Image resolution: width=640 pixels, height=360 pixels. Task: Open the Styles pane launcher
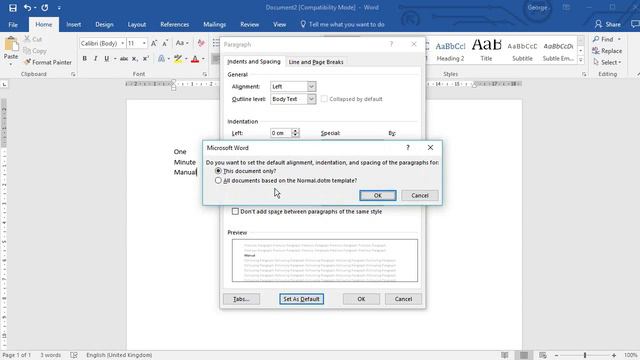point(584,74)
